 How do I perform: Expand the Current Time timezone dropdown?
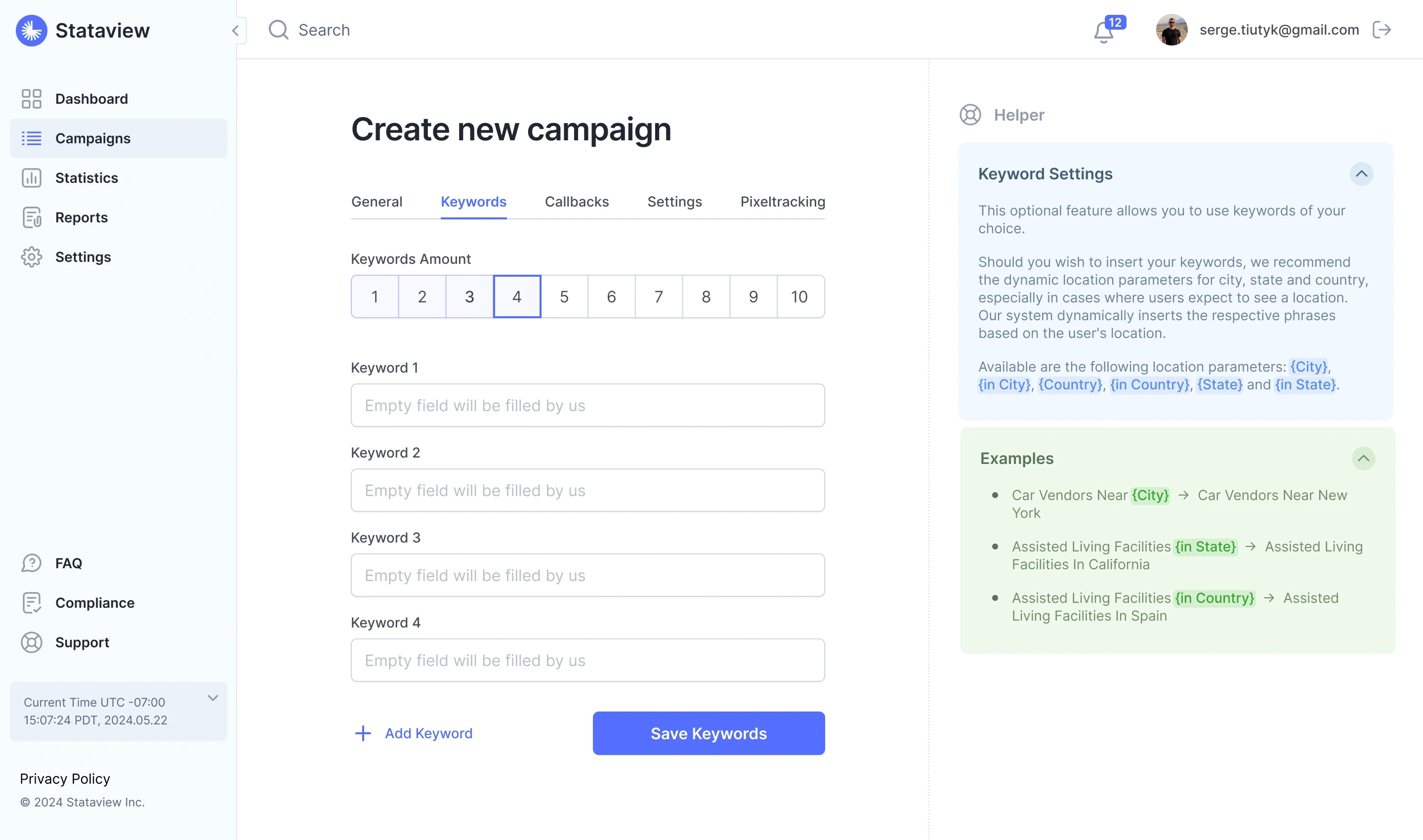213,698
